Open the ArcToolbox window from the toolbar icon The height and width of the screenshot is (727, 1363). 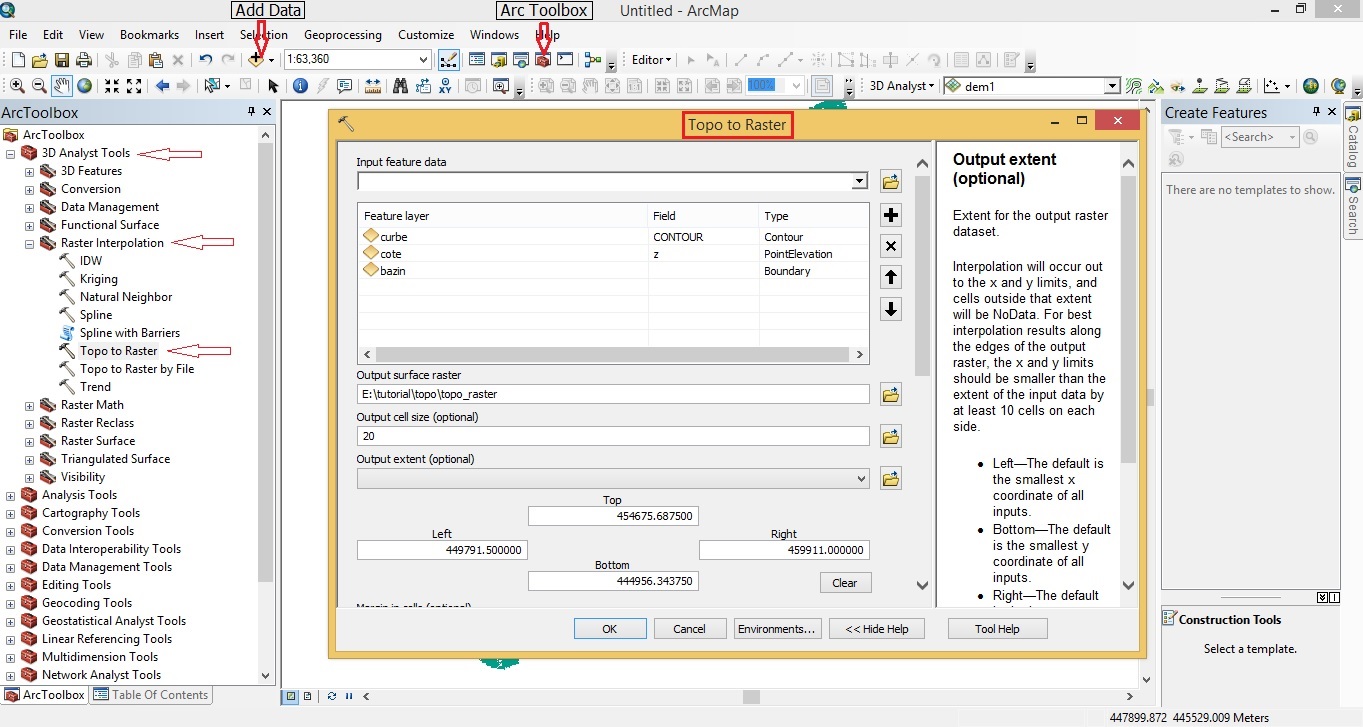(x=543, y=60)
